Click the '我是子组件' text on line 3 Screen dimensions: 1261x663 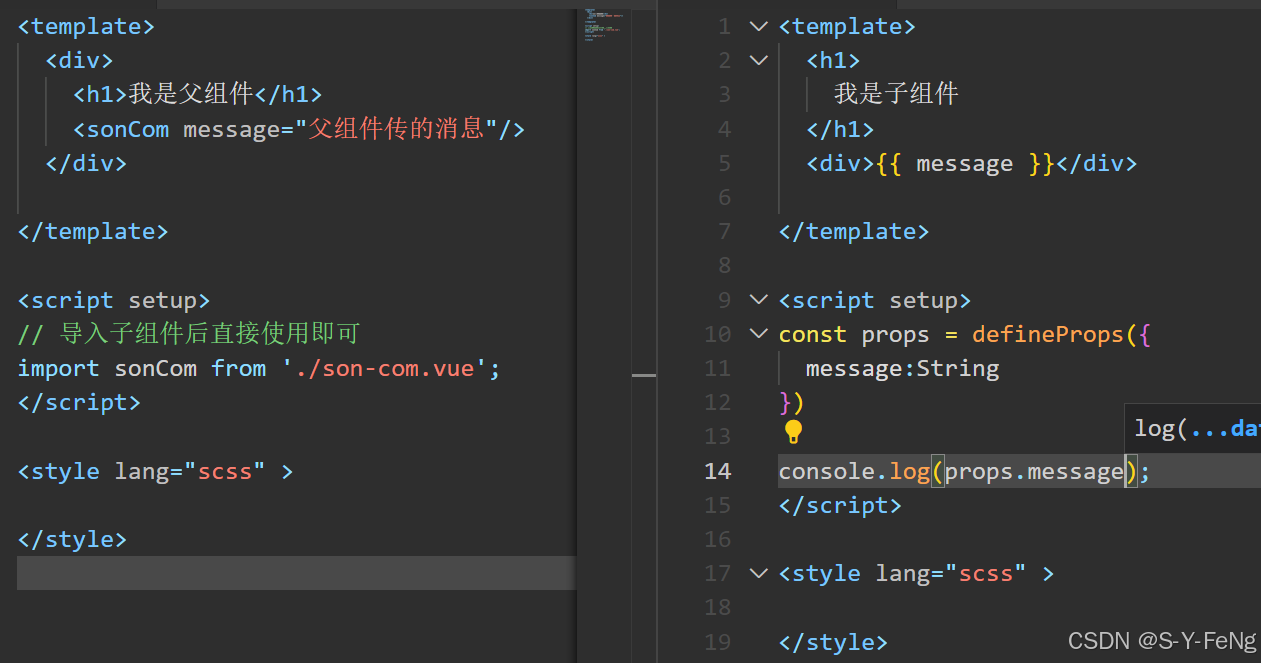pos(896,94)
